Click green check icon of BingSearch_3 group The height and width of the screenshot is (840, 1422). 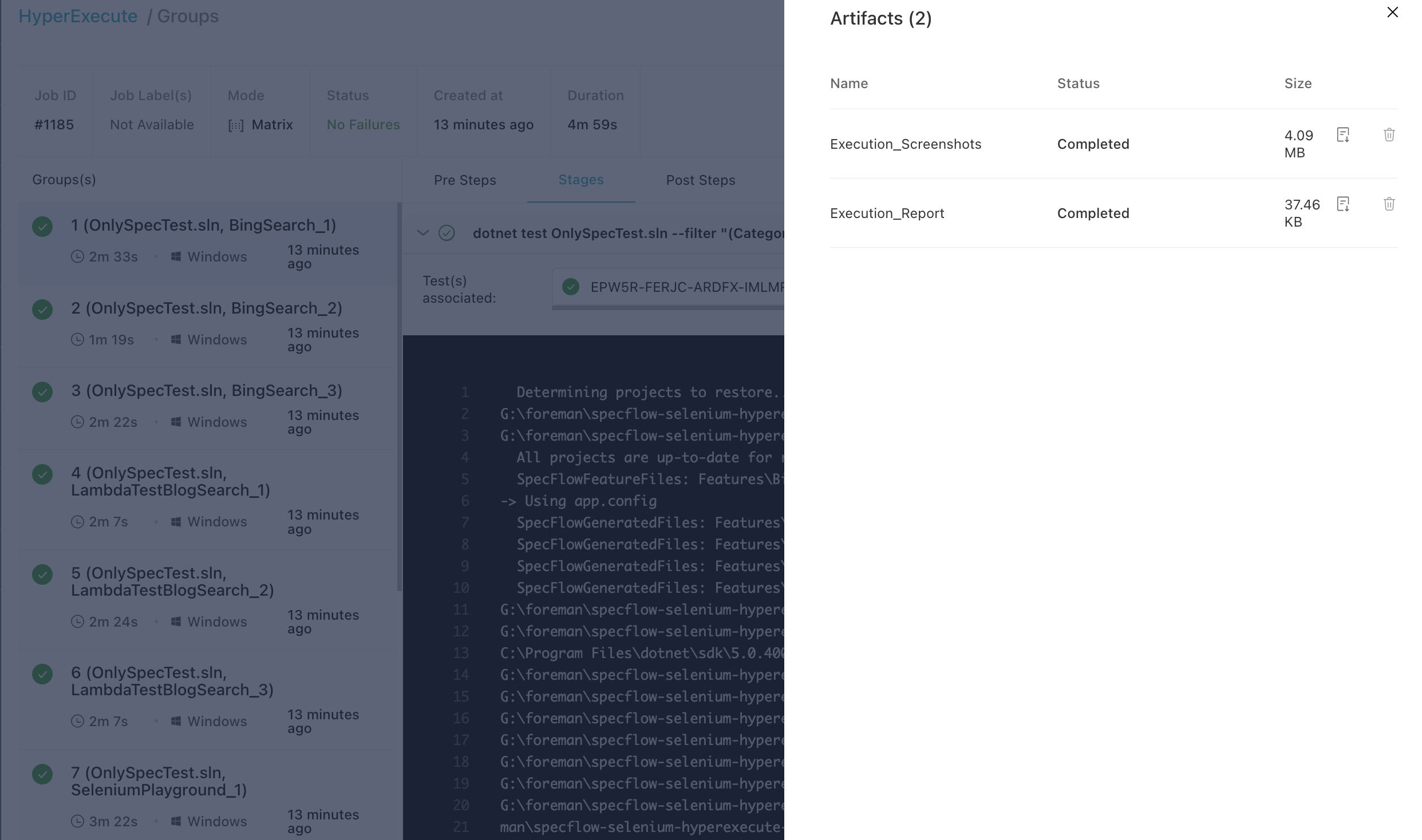point(42,392)
